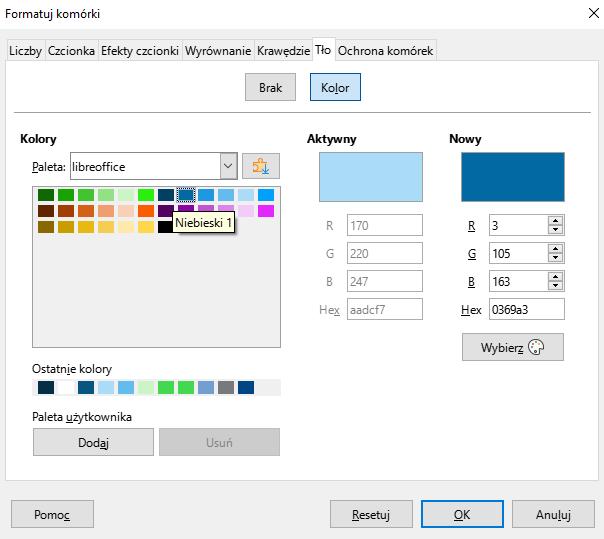The image size is (604, 539).
Task: Choose the white swatch in Ostatnie kolory
Action: (x=66, y=387)
